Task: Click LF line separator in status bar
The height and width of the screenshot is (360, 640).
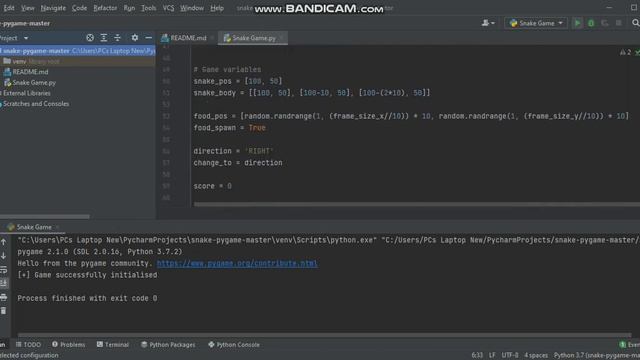Action: click(492, 355)
